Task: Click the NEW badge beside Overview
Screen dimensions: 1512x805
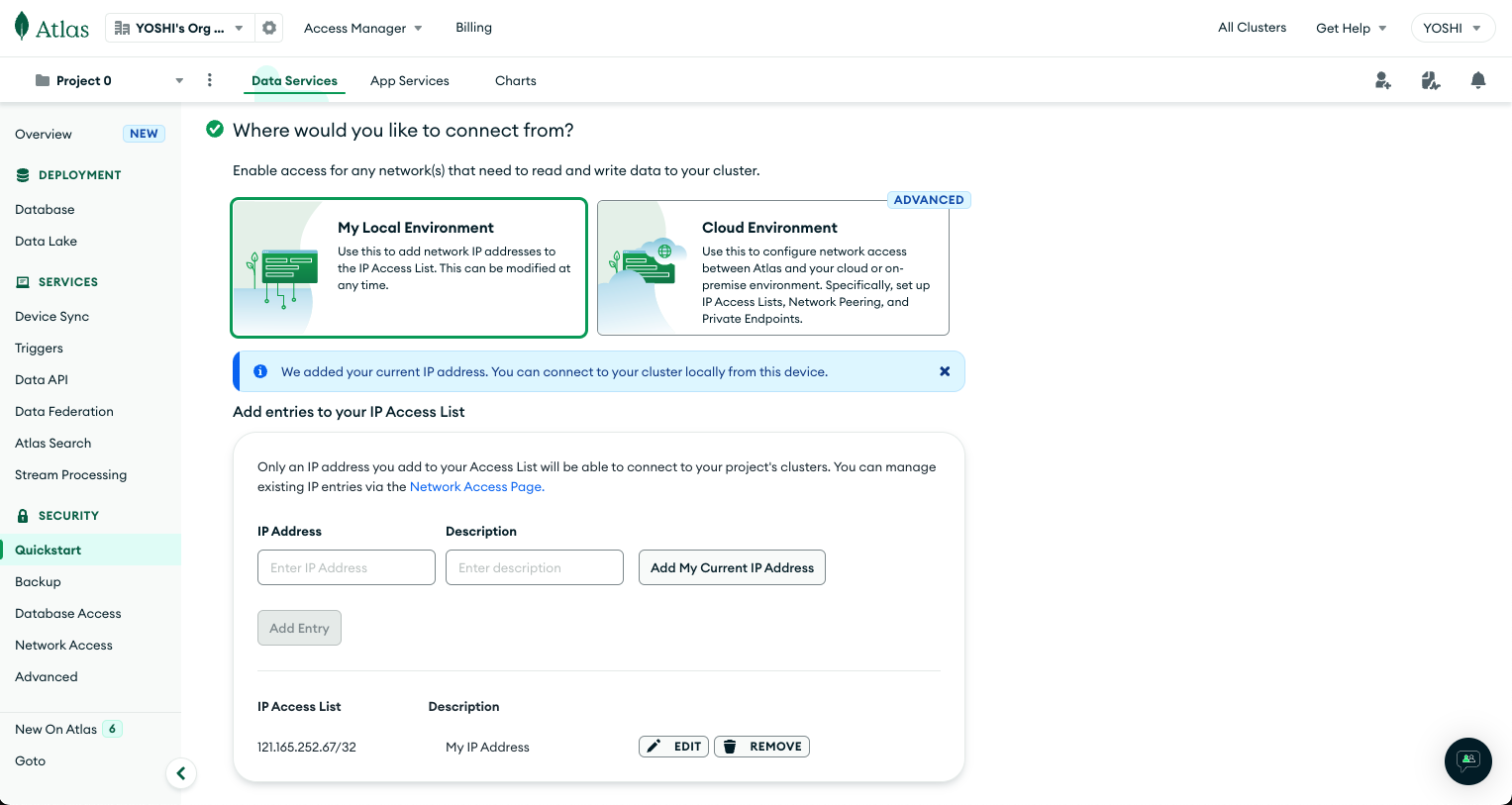Action: [144, 134]
